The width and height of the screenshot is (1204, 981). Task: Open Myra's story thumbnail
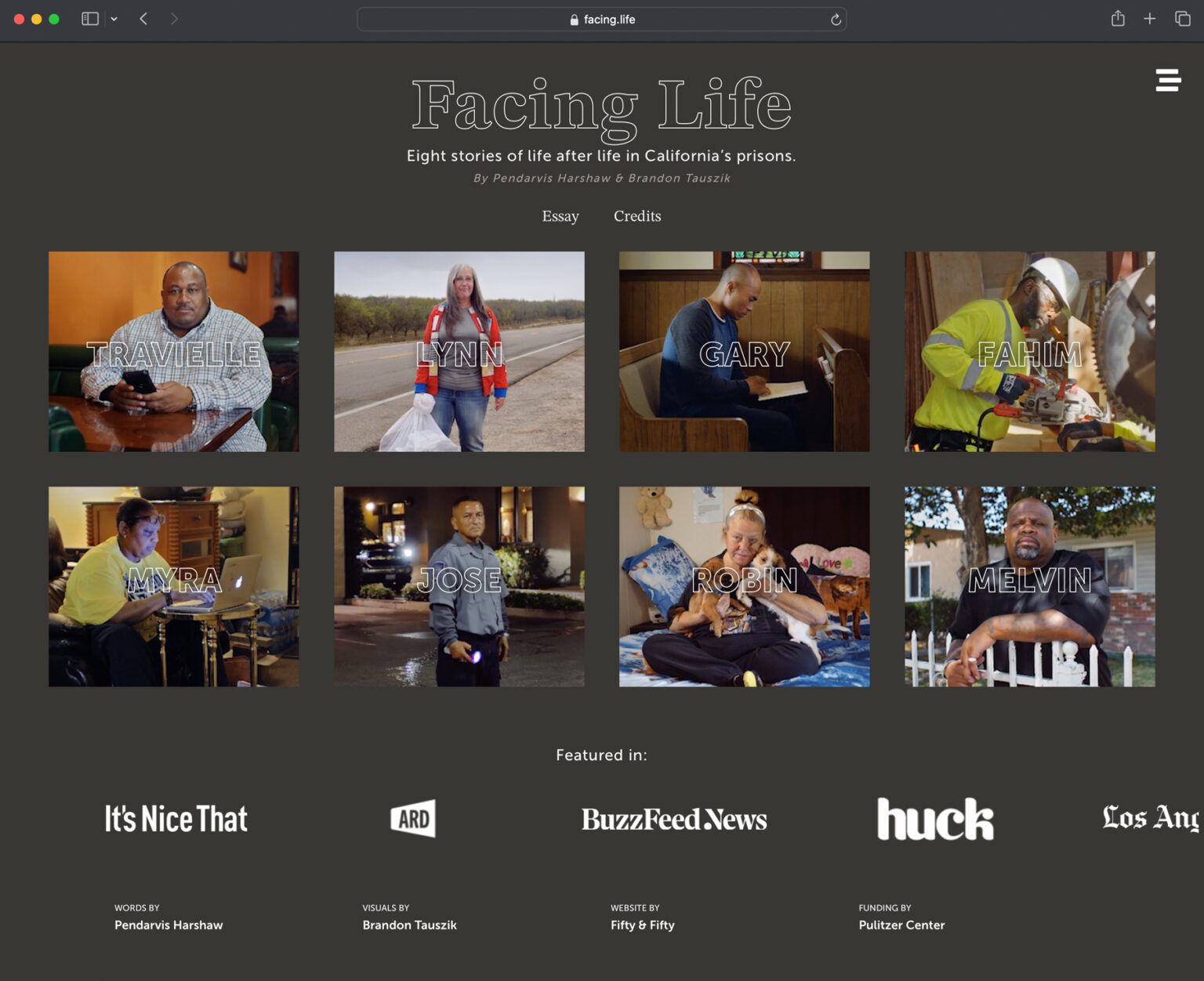point(174,587)
